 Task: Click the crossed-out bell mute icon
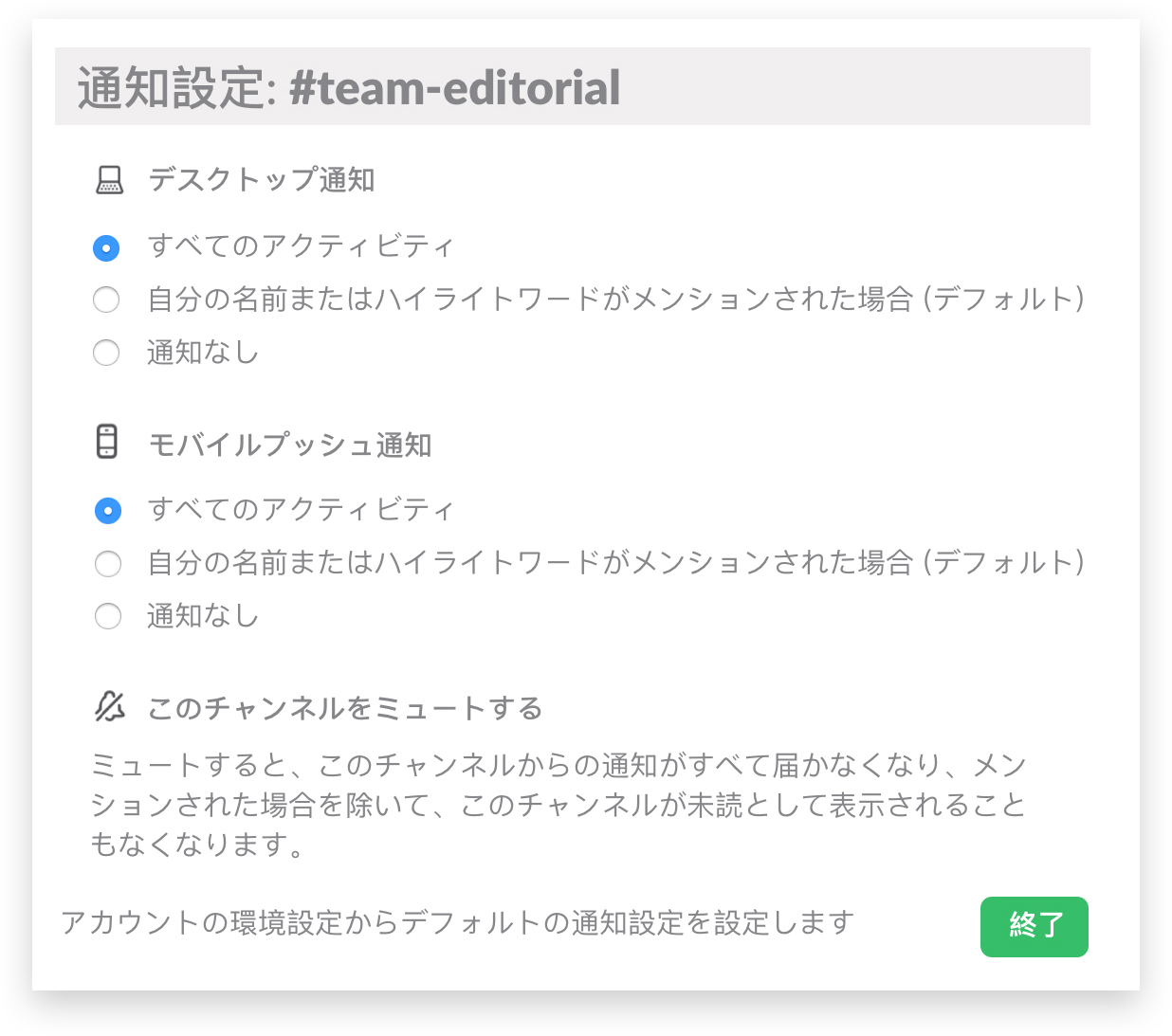tap(110, 706)
